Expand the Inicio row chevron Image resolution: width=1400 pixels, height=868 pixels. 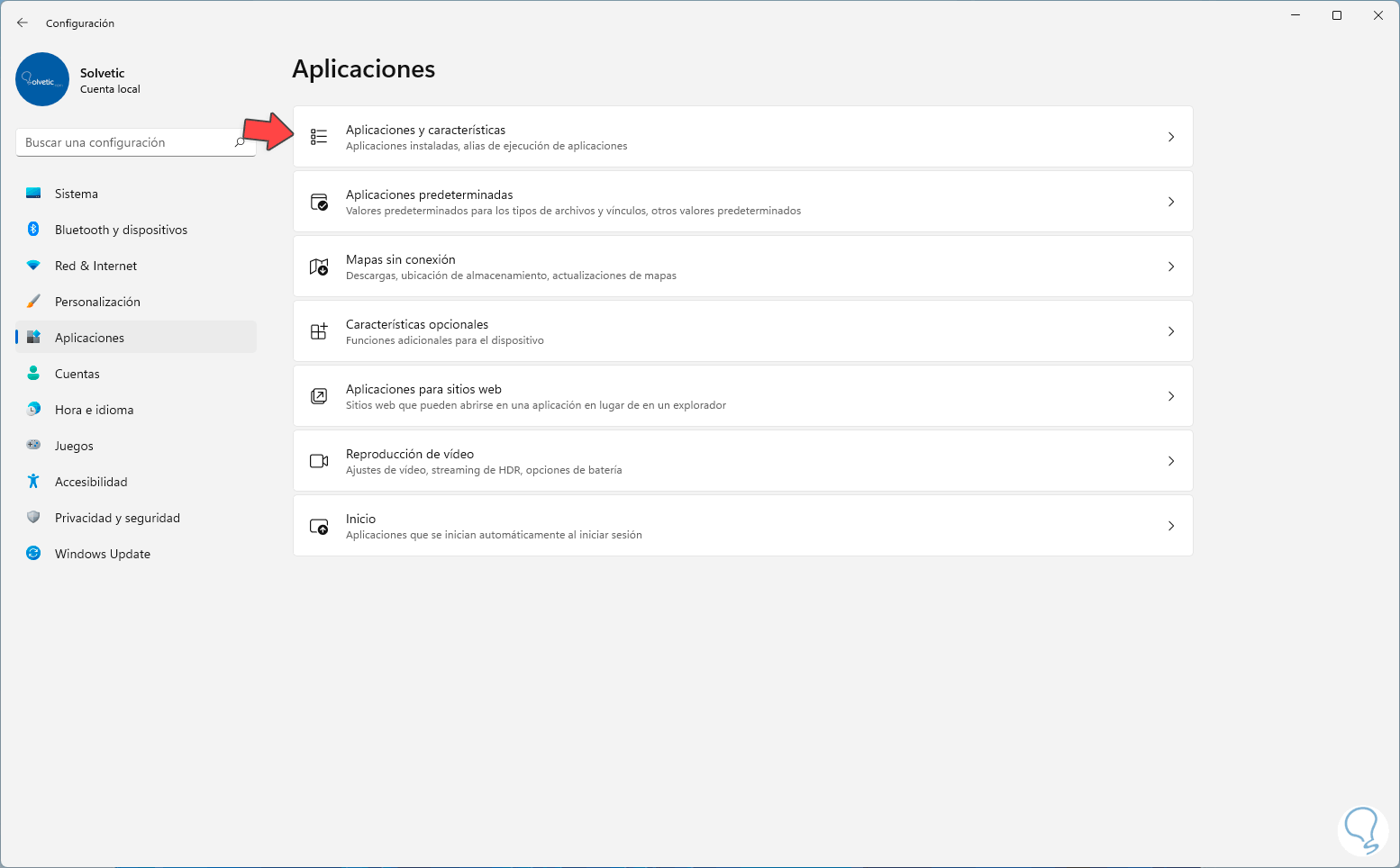(x=1171, y=526)
